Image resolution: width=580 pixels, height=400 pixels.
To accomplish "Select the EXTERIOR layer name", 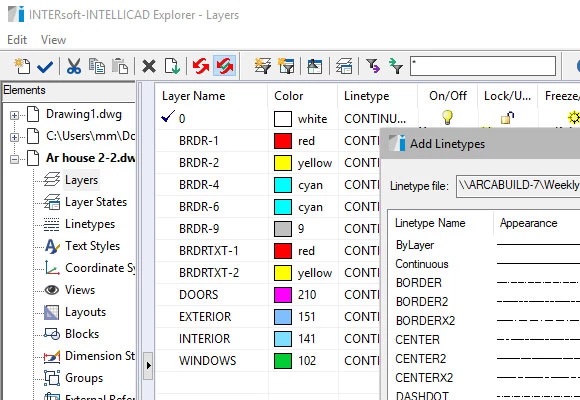I will point(205,317).
